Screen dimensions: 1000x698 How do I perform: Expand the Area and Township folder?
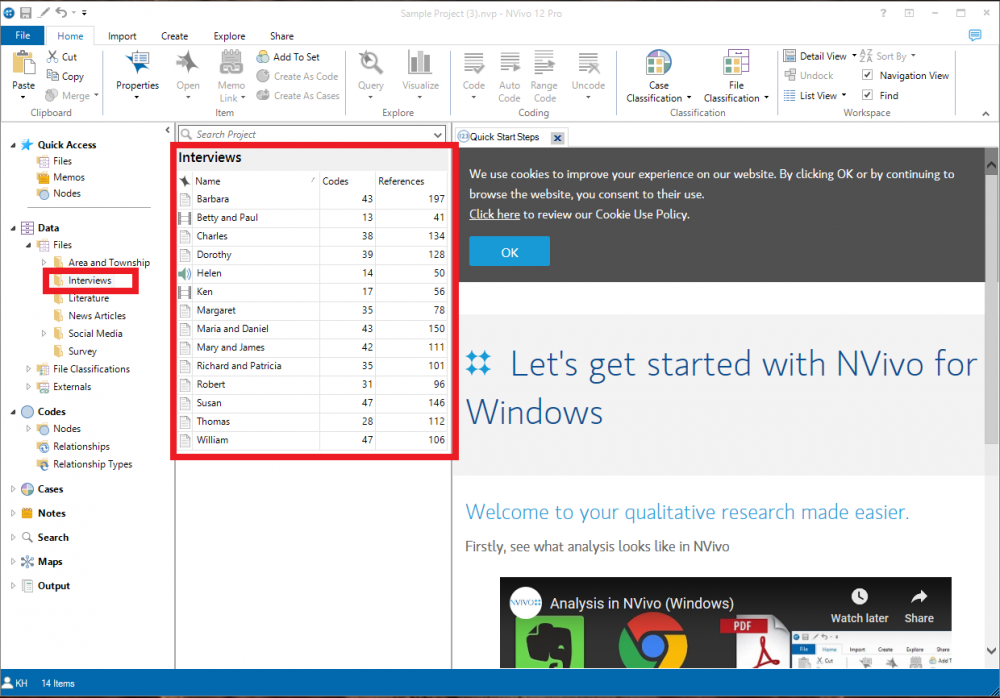[x=44, y=262]
